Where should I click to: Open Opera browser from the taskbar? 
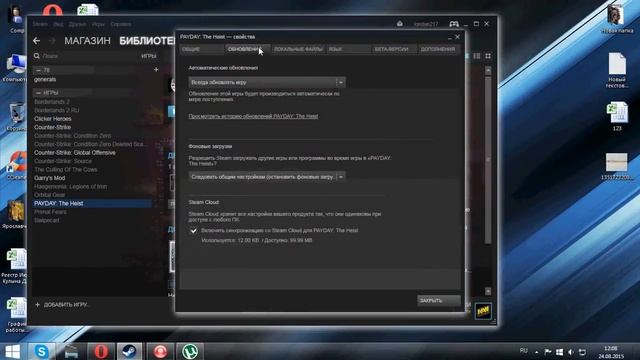(101, 351)
